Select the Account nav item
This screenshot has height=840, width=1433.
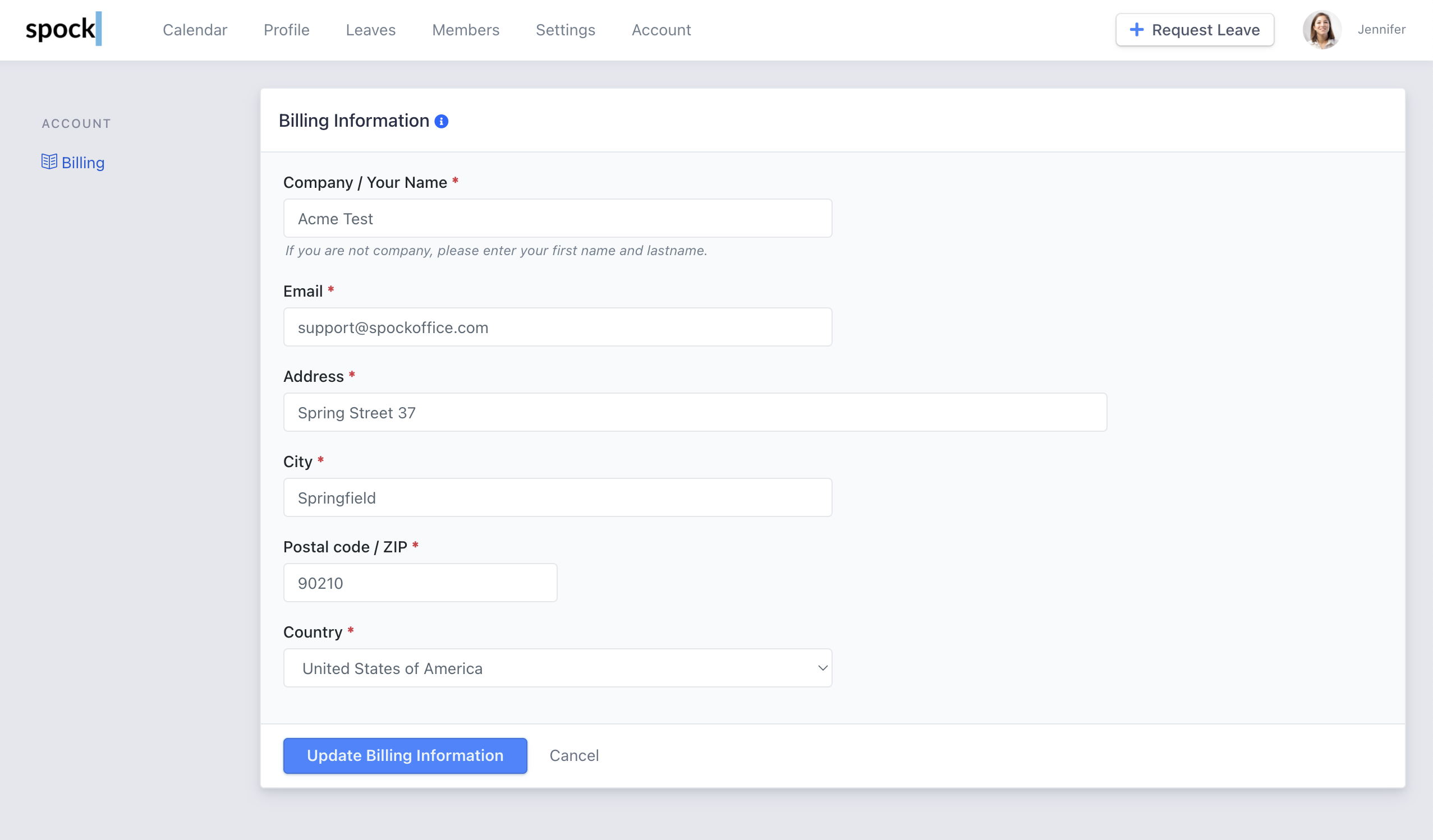661,30
